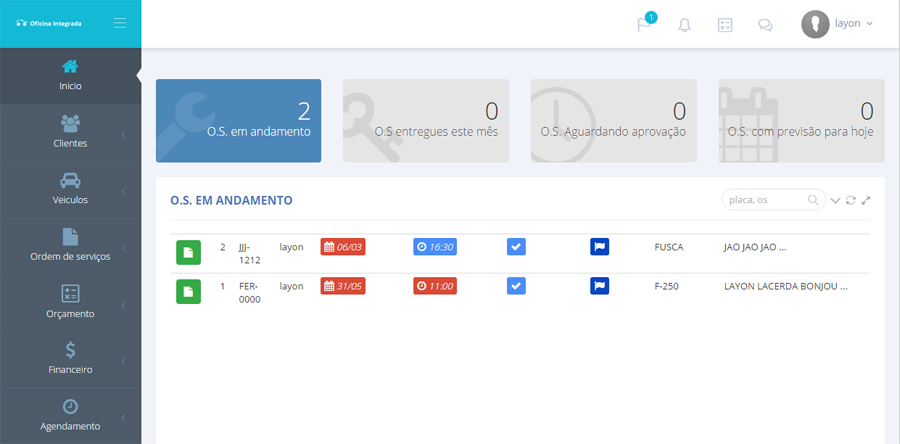Click blue checkmark on JJJ-1212 row
The width and height of the screenshot is (900, 444).
click(x=516, y=247)
